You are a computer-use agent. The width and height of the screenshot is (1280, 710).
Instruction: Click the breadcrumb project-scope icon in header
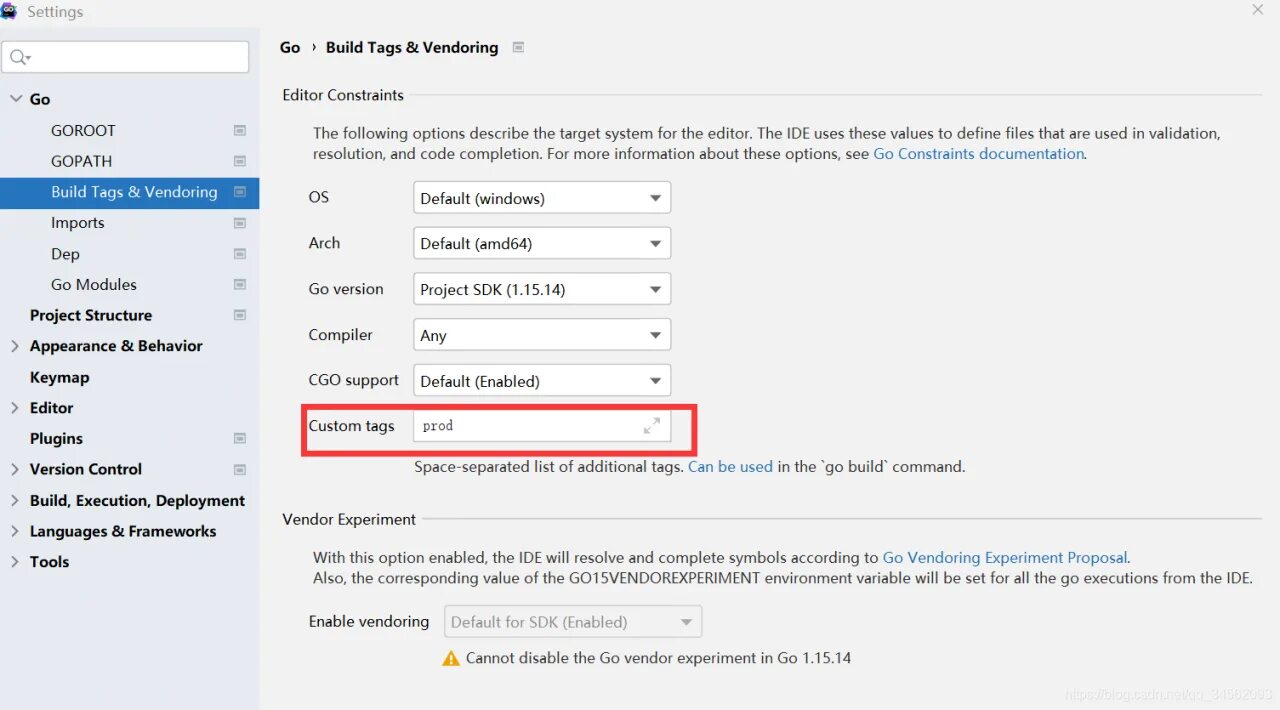(x=518, y=47)
